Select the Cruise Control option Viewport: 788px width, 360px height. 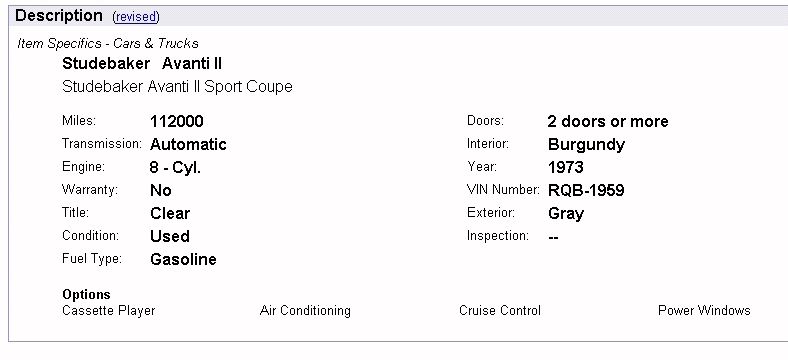[500, 311]
